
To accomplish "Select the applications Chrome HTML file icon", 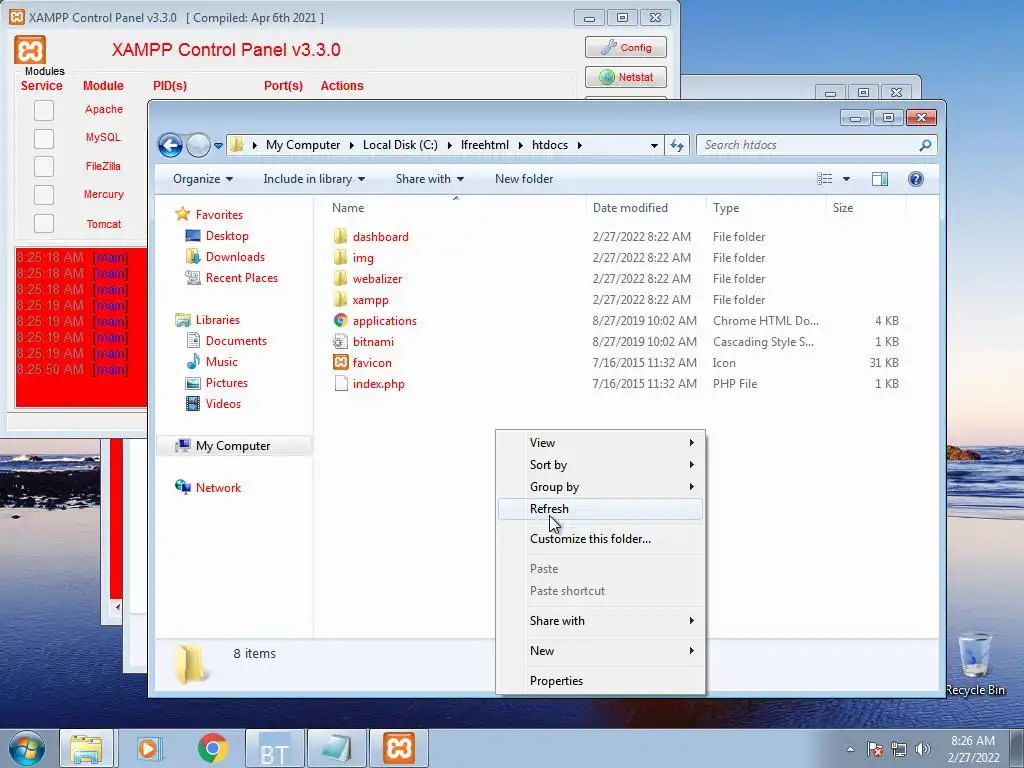I will click(x=340, y=321).
